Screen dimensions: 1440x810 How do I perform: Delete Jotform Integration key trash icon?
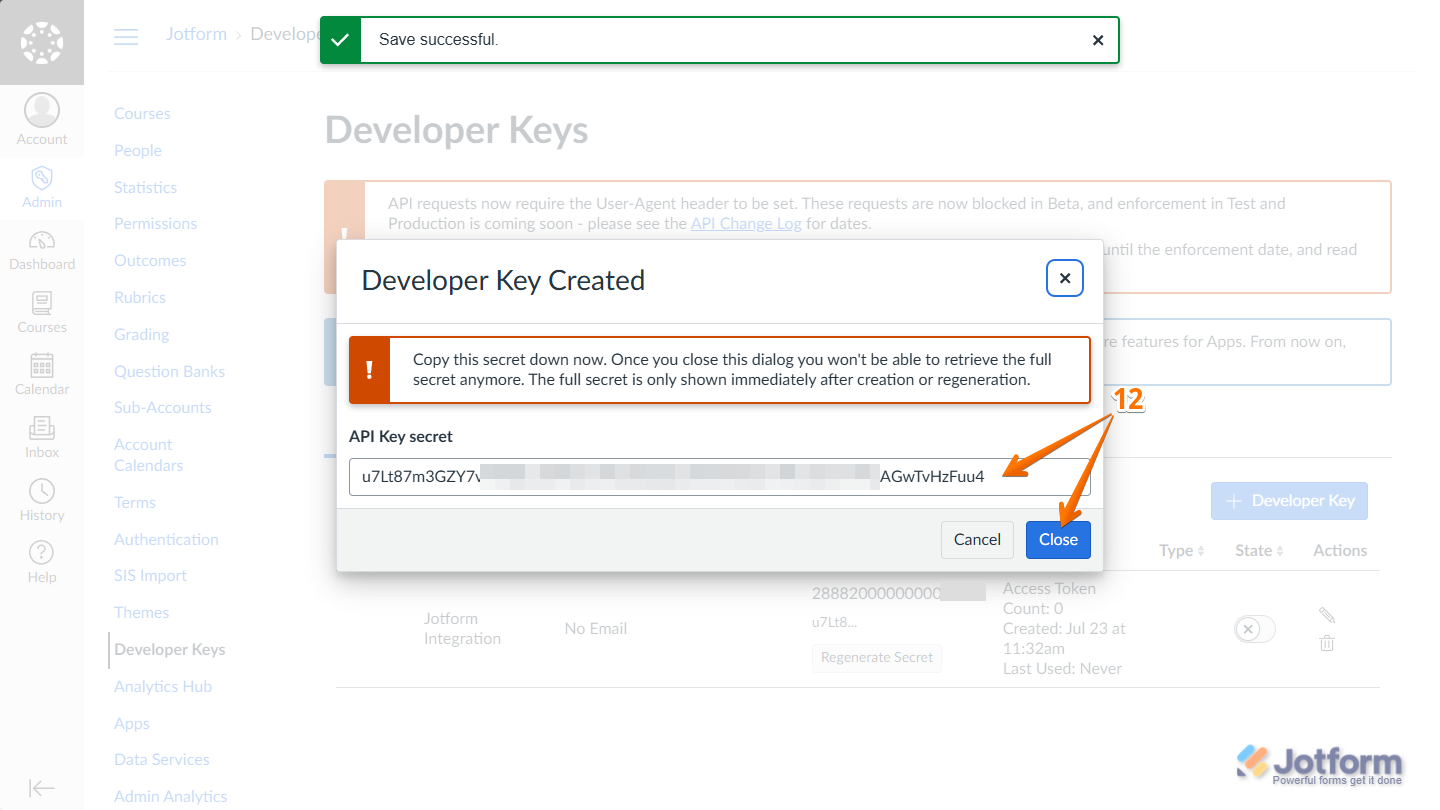tap(1327, 643)
